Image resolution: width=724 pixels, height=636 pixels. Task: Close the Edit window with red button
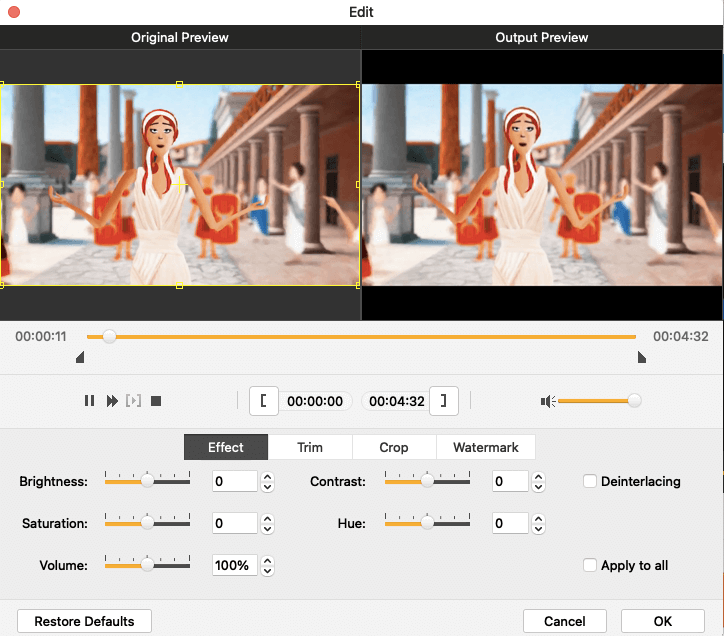click(14, 12)
